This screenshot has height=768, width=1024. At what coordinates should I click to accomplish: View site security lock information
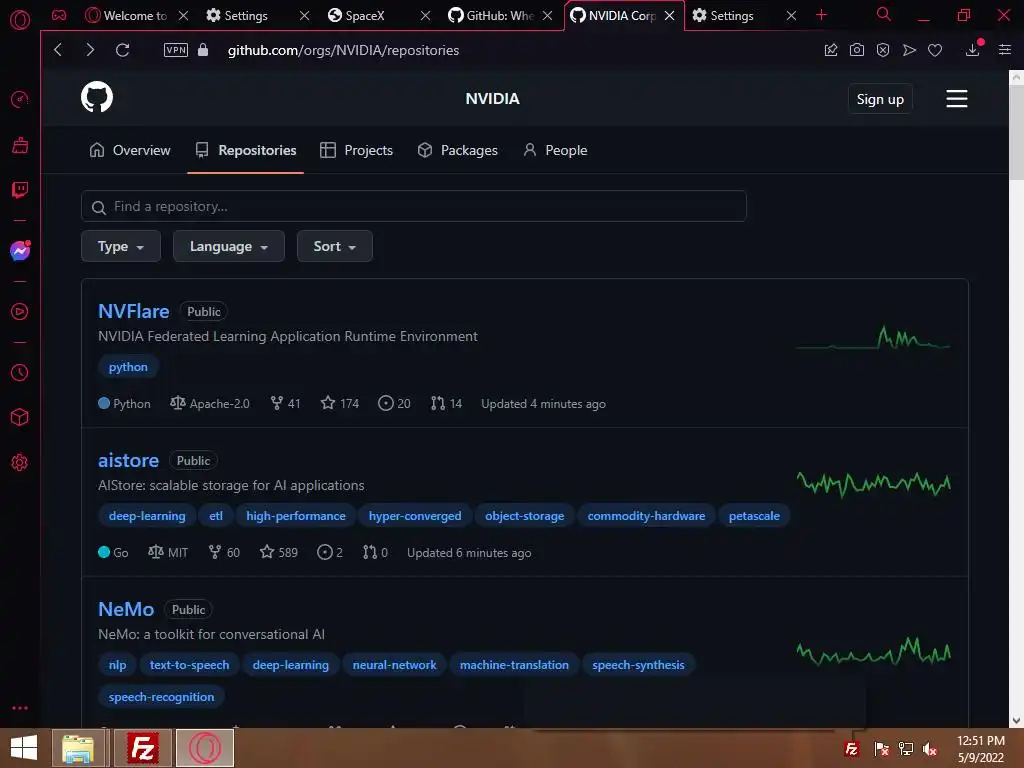coord(203,50)
